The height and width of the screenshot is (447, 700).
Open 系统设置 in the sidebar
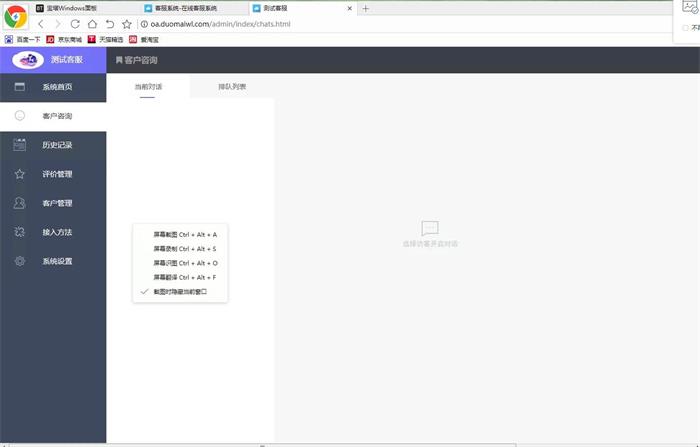point(53,261)
